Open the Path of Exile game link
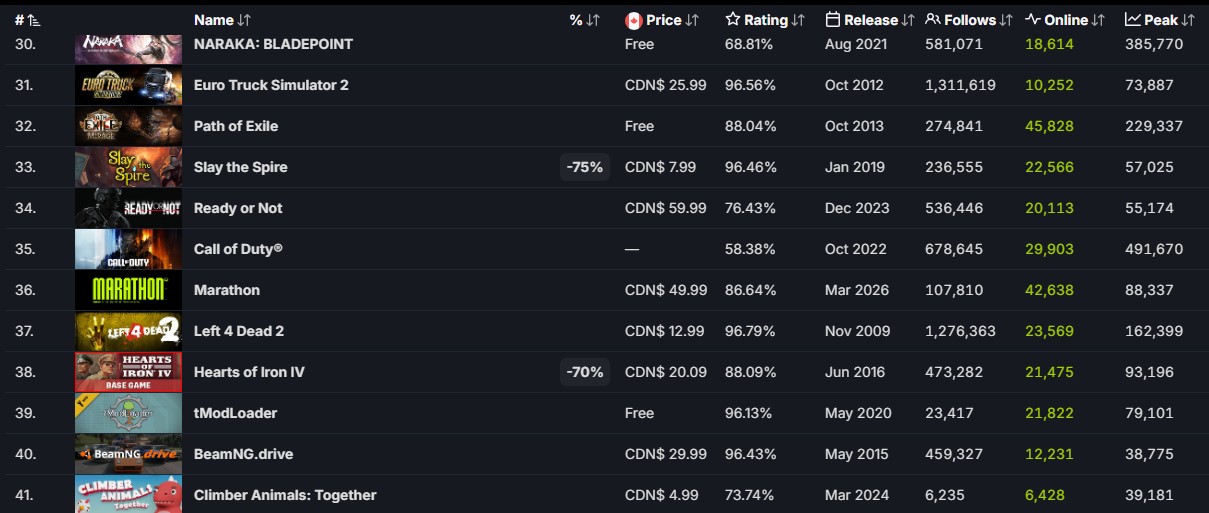This screenshot has height=513, width=1209. coord(236,126)
